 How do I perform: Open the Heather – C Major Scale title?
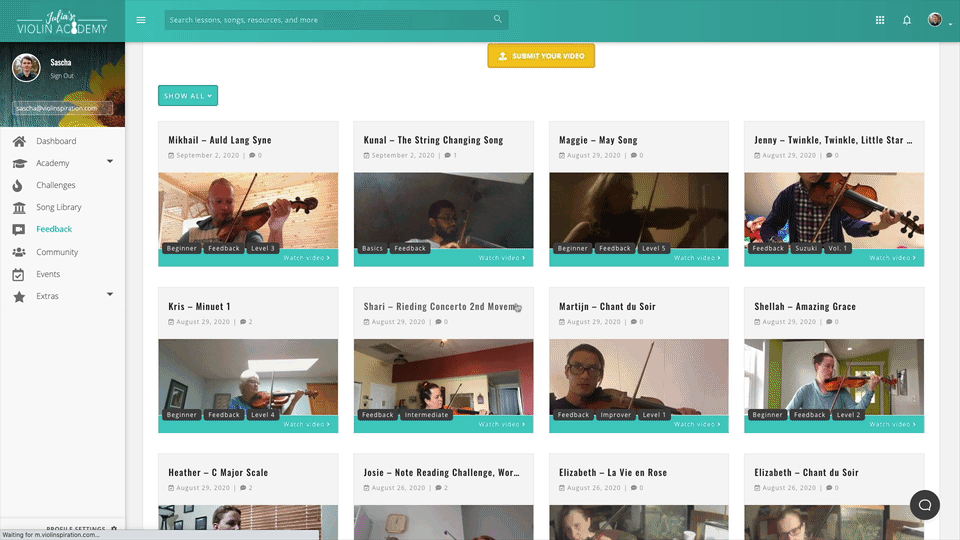[x=218, y=473]
